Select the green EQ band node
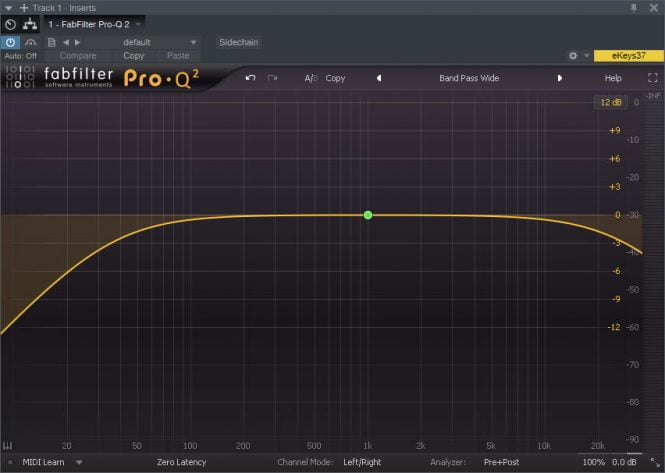 (x=368, y=215)
